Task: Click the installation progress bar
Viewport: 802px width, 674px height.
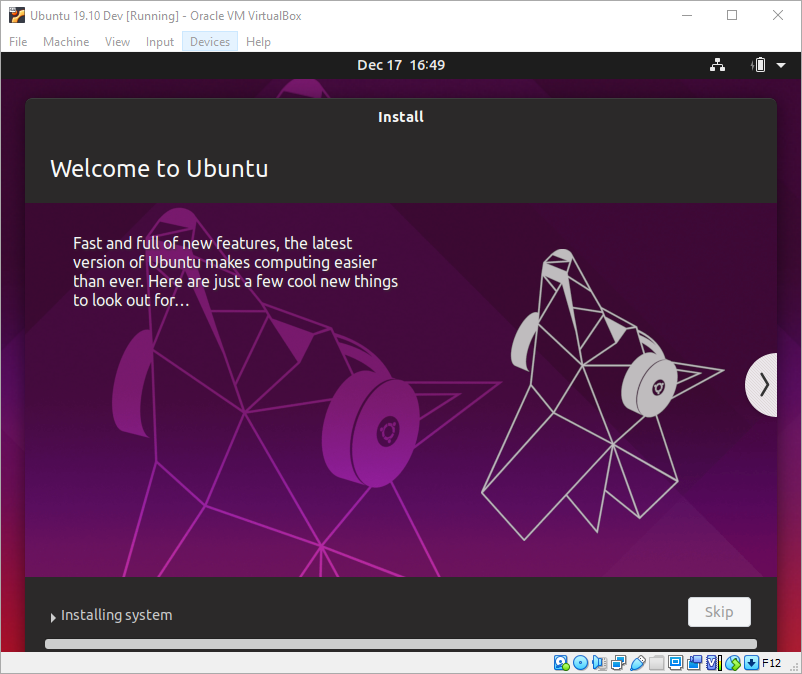Action: [401, 644]
